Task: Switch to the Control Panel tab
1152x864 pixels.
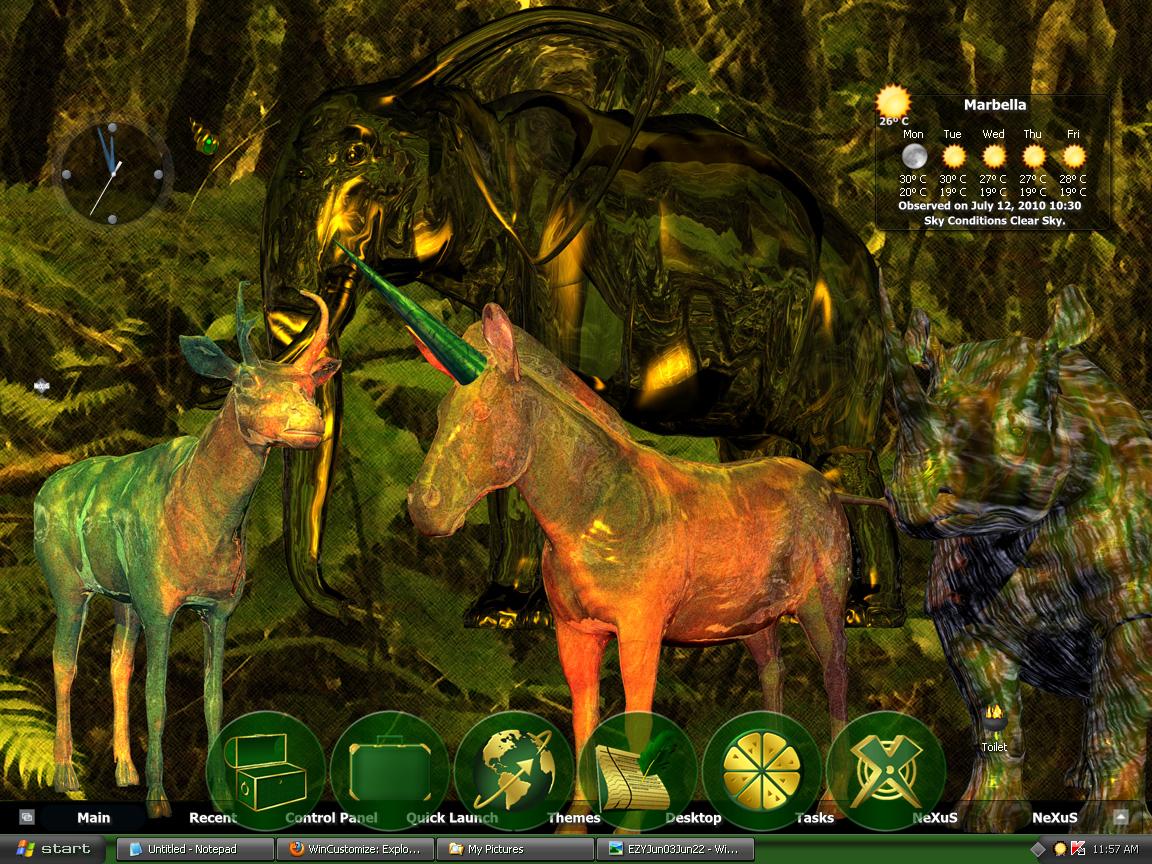Action: click(x=331, y=817)
